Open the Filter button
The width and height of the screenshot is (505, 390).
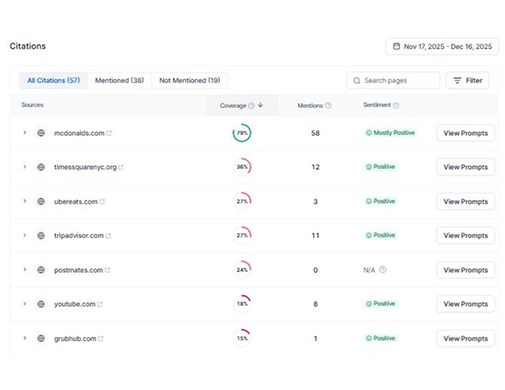click(x=467, y=80)
